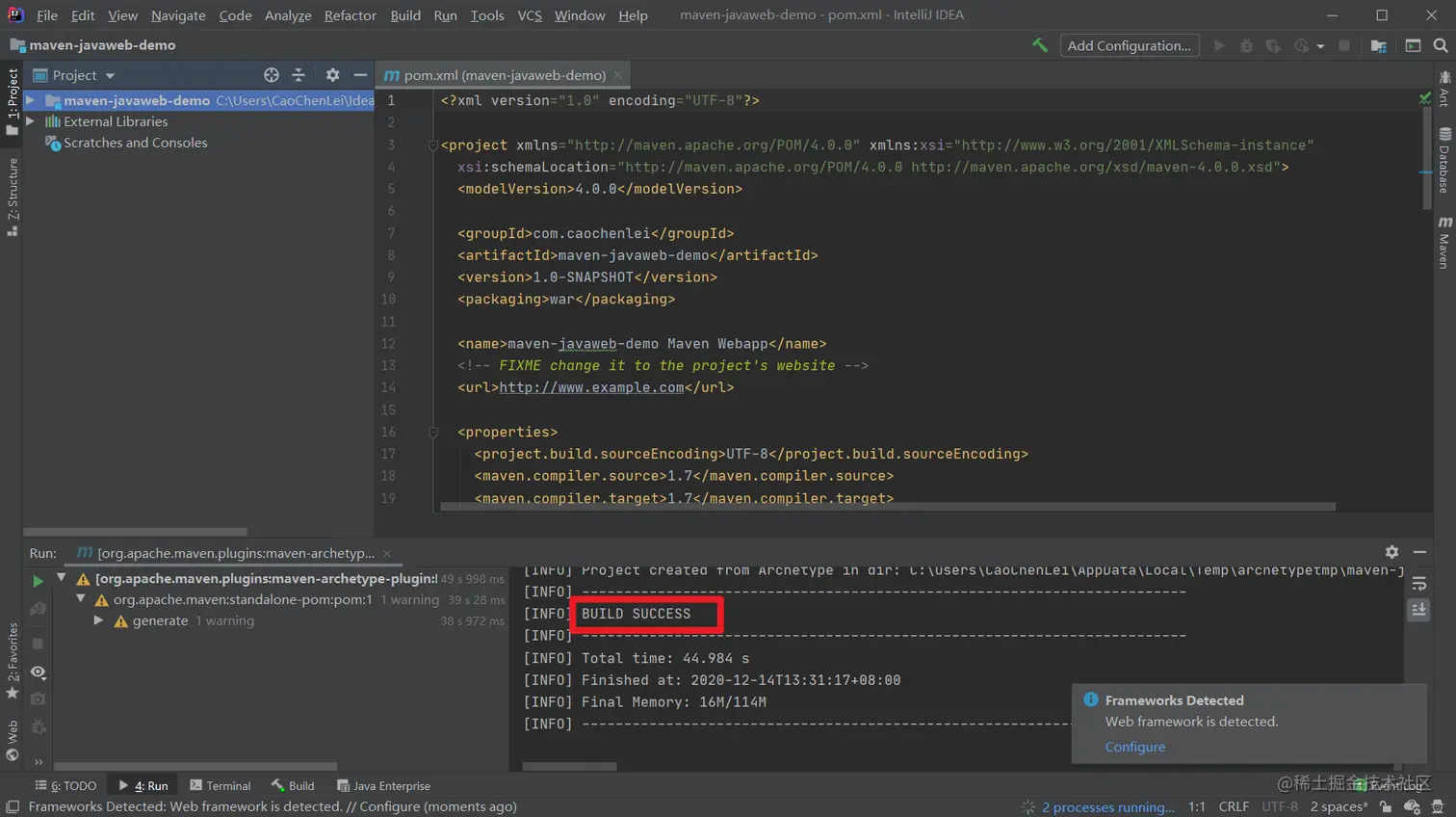This screenshot has width=1456, height=817.
Task: Toggle the 1: Project side tab
Action: coord(13,101)
